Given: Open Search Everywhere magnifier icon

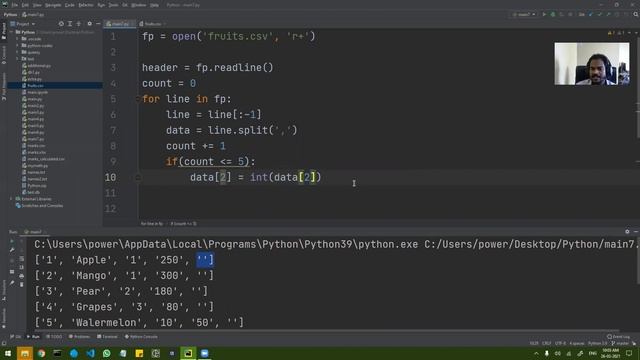Looking at the screenshot, I should point(636,14).
